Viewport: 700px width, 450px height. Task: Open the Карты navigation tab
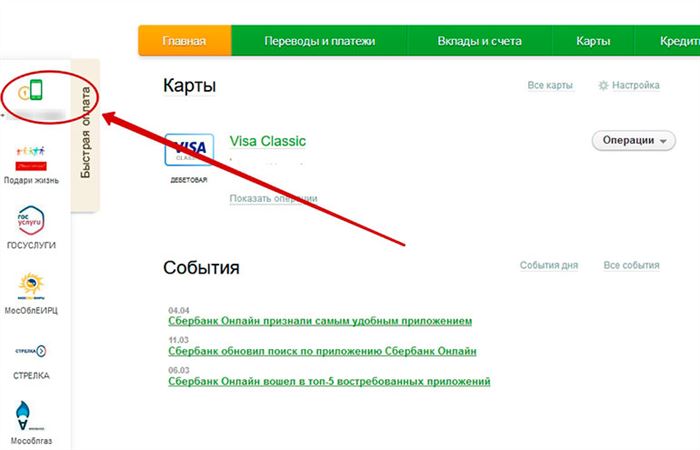pyautogui.click(x=593, y=41)
